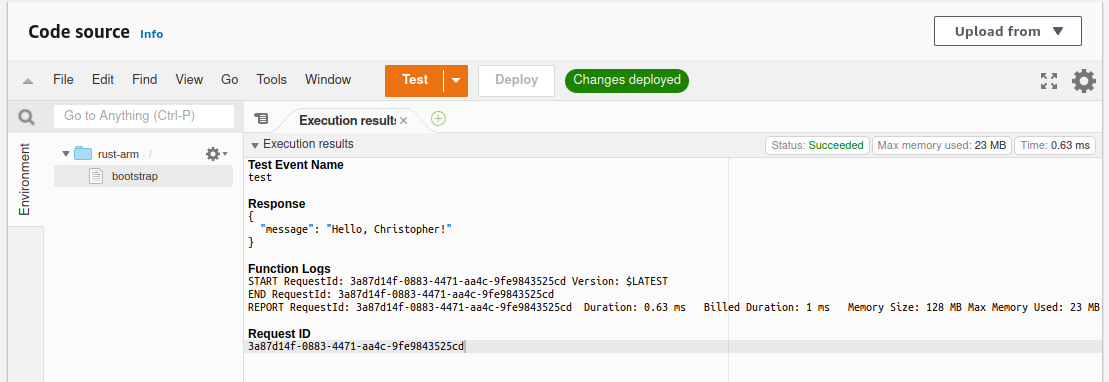Image resolution: width=1109 pixels, height=382 pixels.
Task: Focus the Go to Anything field
Action: point(144,116)
